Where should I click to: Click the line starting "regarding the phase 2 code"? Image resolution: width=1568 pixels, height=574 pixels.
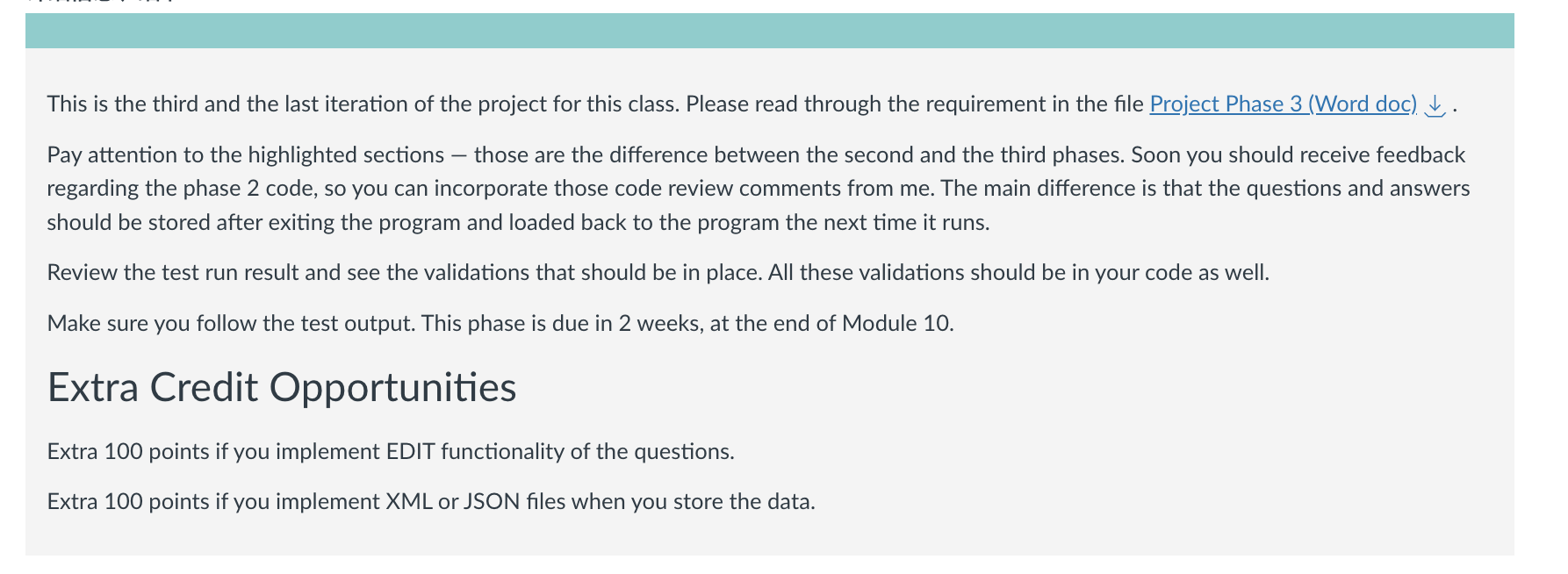tap(759, 189)
